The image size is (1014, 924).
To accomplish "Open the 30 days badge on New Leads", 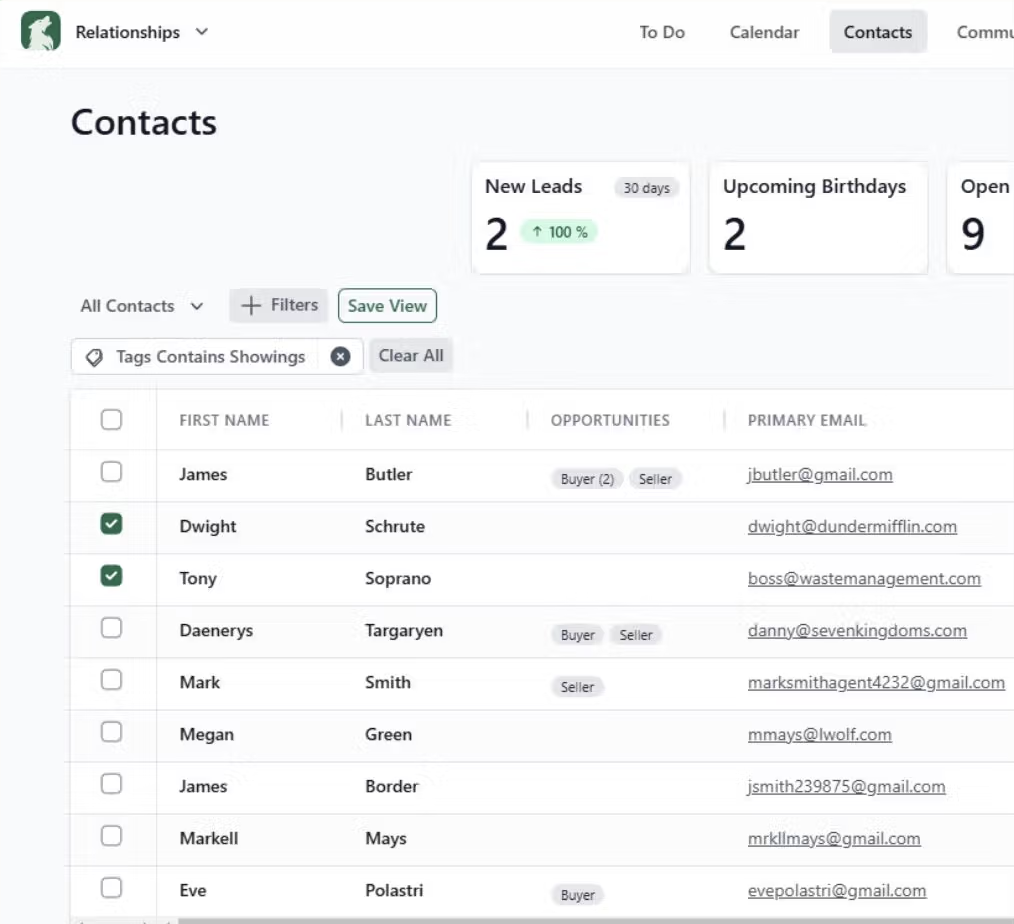I will coord(646,187).
